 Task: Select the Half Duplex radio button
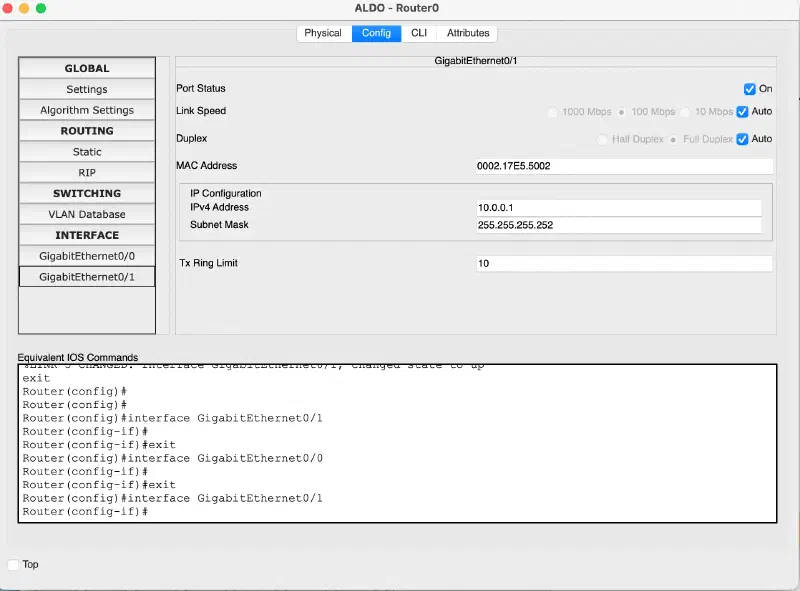(x=602, y=139)
